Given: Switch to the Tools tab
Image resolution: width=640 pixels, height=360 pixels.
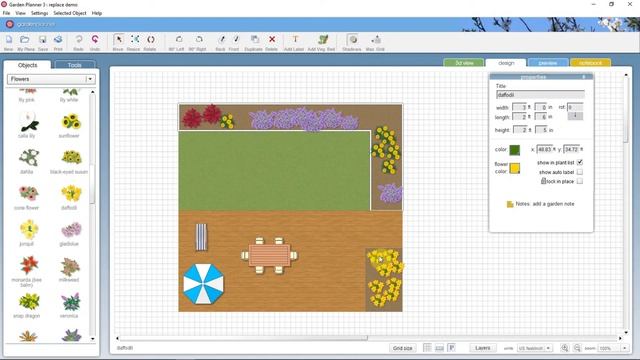Looking at the screenshot, I should pos(75,65).
